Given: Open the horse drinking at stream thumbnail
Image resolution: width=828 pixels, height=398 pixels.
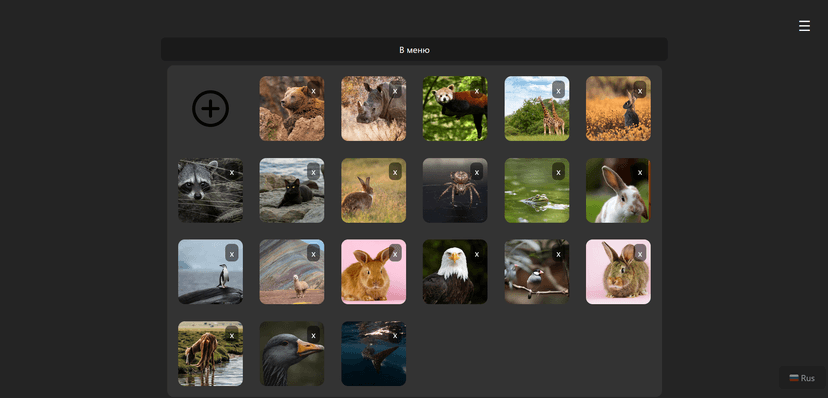Looking at the screenshot, I should pos(210,354).
